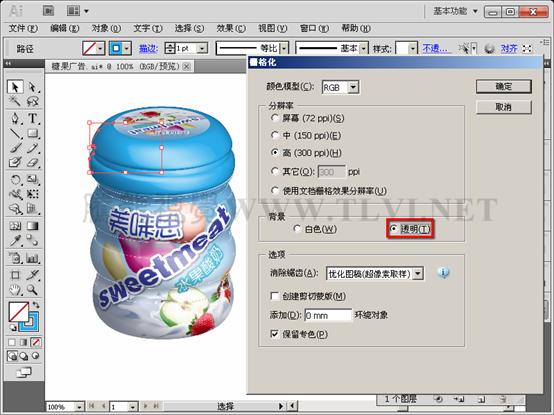This screenshot has width=554, height=415.
Task: Select the Paintbrush tool
Action: (x=15, y=148)
